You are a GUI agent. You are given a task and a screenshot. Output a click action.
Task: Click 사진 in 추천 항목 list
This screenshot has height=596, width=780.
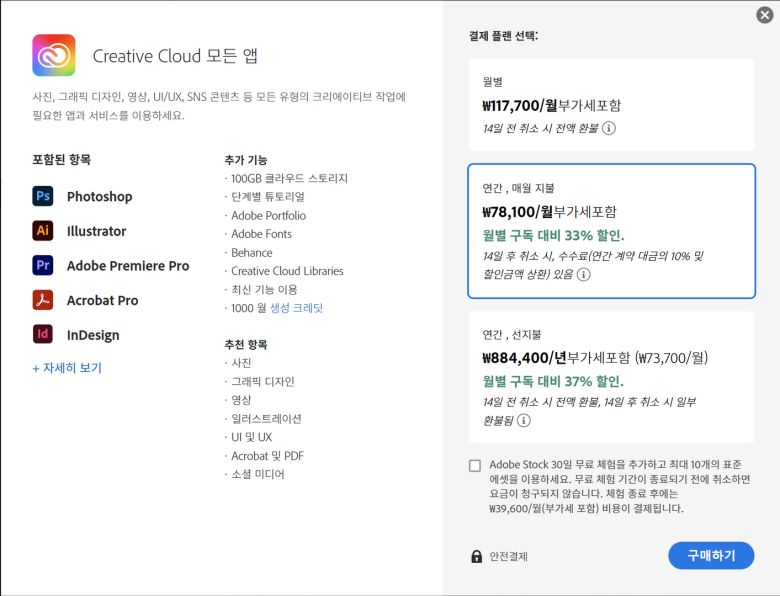(241, 363)
